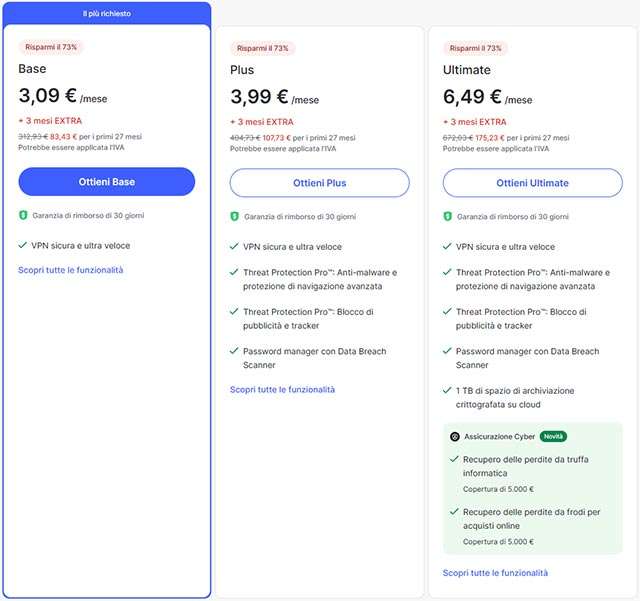The image size is (640, 601).
Task: Click the Risparmi il 73% badge on Plus
Action: click(x=263, y=48)
